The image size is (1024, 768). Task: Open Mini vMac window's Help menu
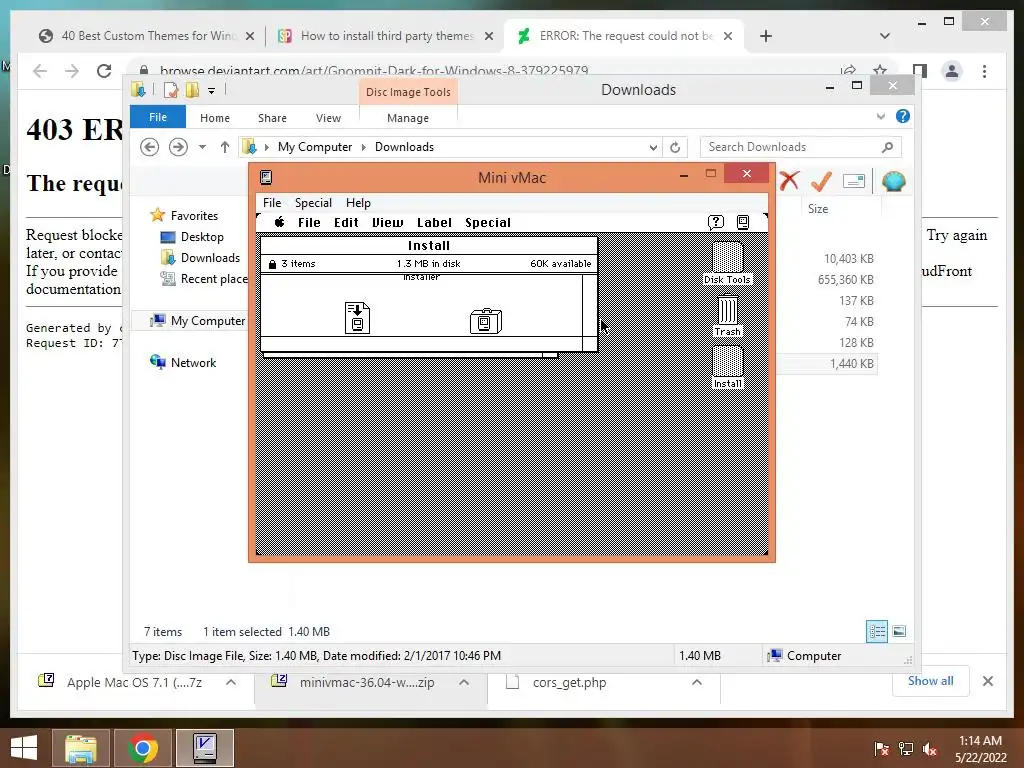[358, 202]
